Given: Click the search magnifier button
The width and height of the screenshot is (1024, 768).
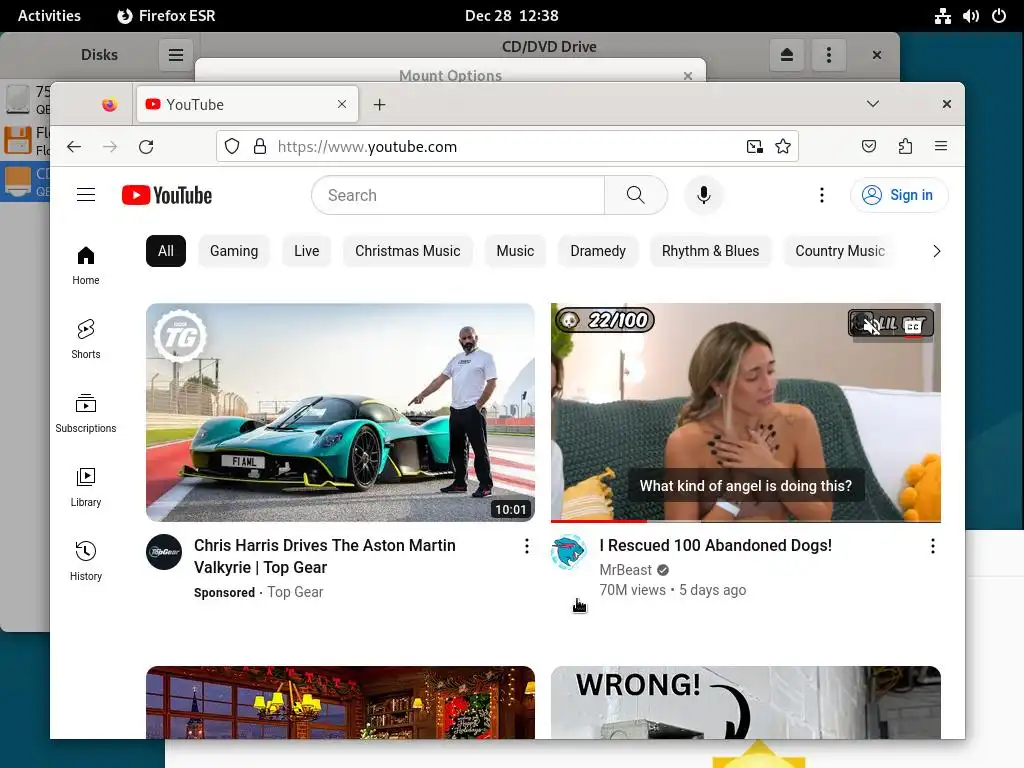Looking at the screenshot, I should coord(635,195).
